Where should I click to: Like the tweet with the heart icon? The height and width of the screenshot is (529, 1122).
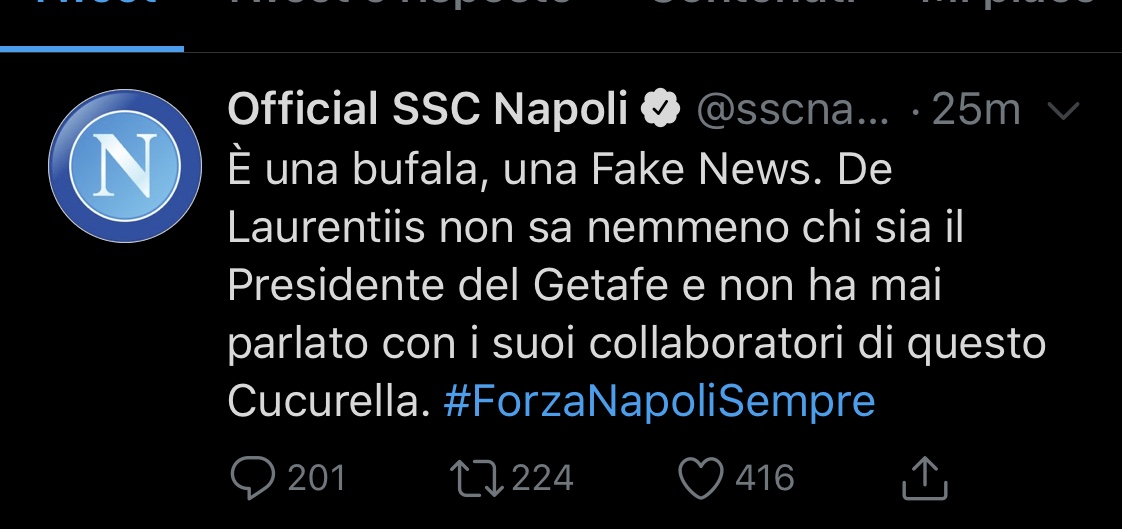coord(701,477)
